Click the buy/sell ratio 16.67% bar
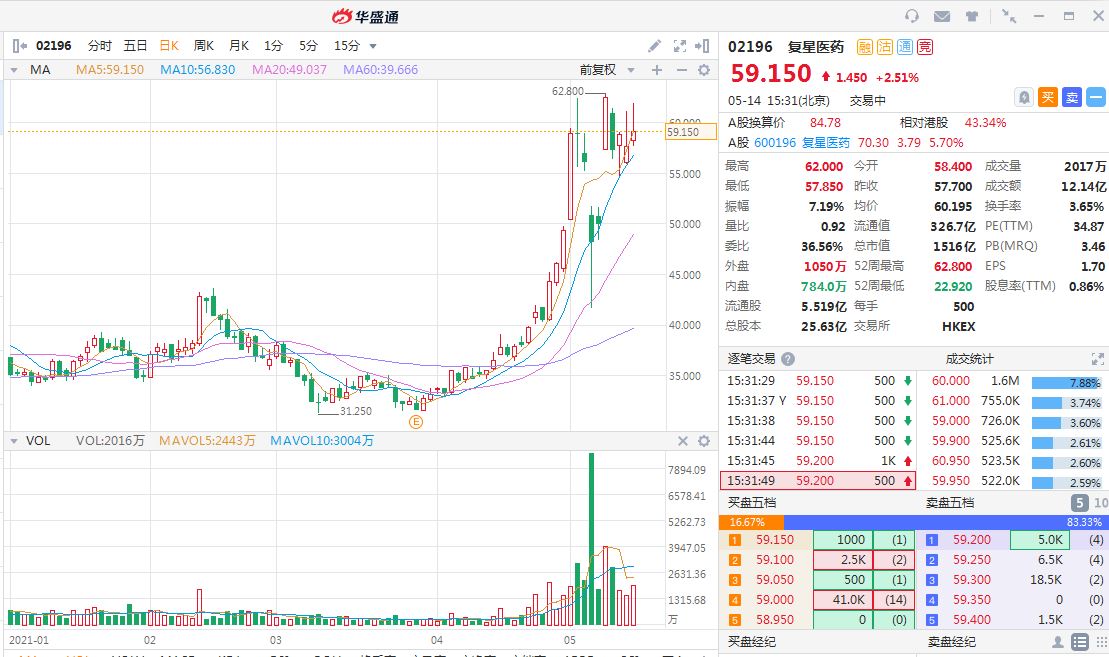Image resolution: width=1109 pixels, height=657 pixels. click(x=751, y=522)
